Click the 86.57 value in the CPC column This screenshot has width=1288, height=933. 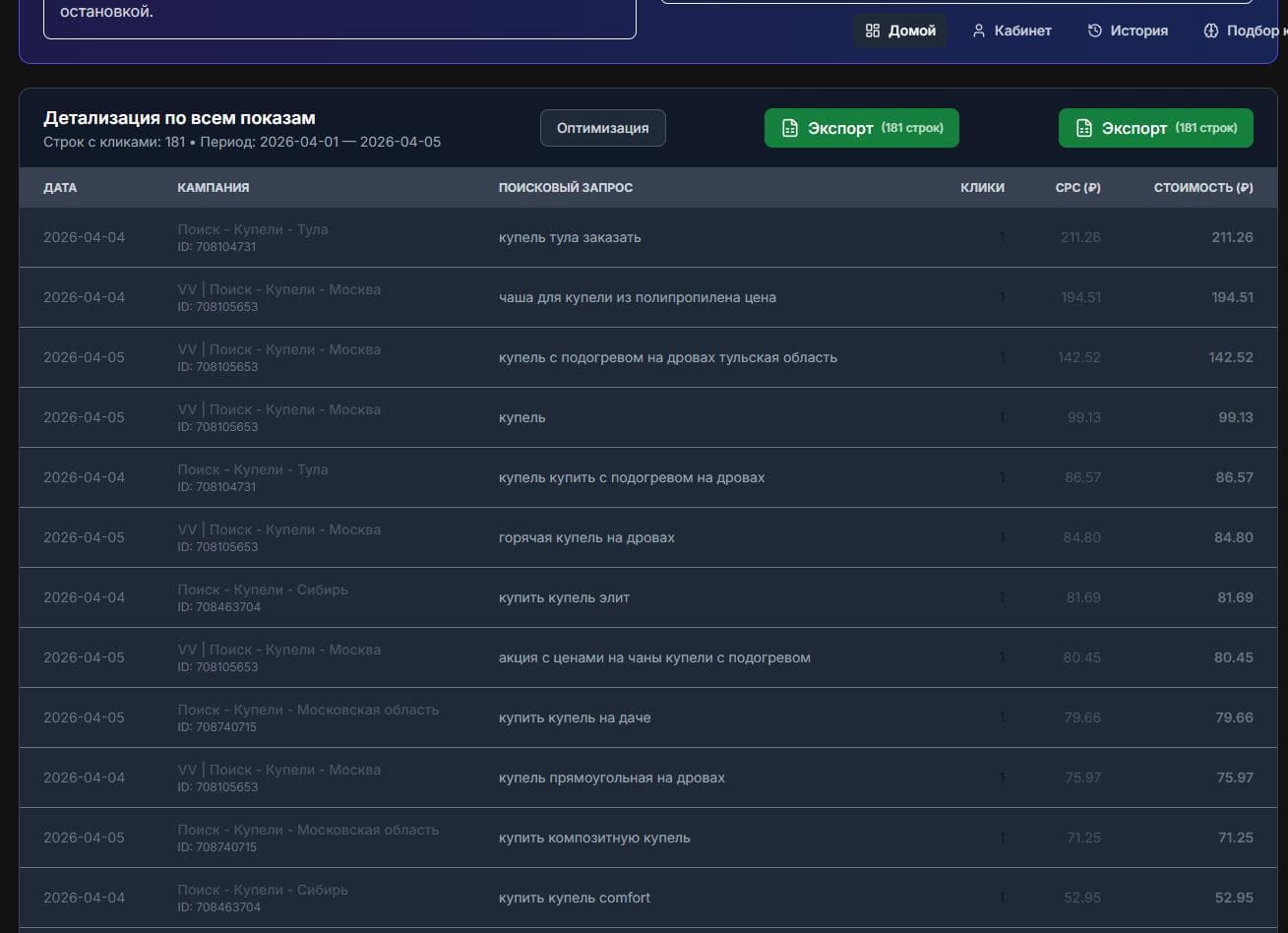(1082, 477)
